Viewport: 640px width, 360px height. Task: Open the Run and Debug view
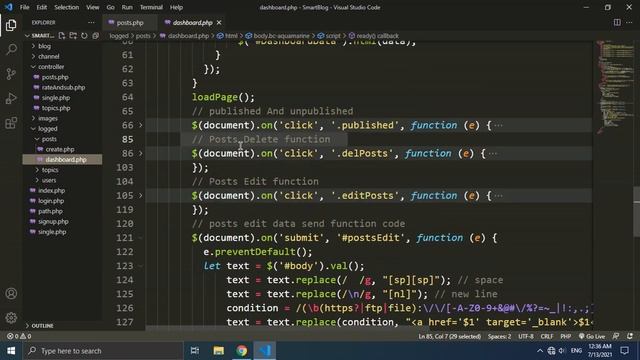point(11,98)
